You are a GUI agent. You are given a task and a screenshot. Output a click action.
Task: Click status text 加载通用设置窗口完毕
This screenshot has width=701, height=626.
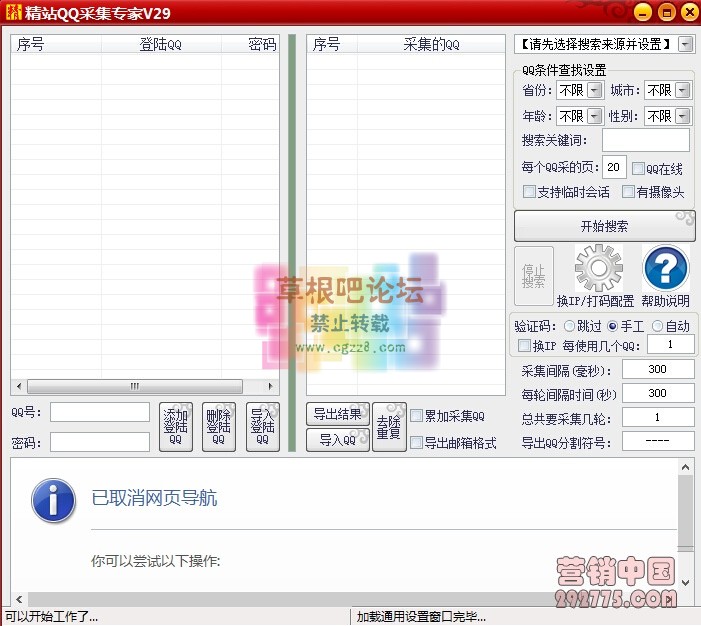coord(421,617)
